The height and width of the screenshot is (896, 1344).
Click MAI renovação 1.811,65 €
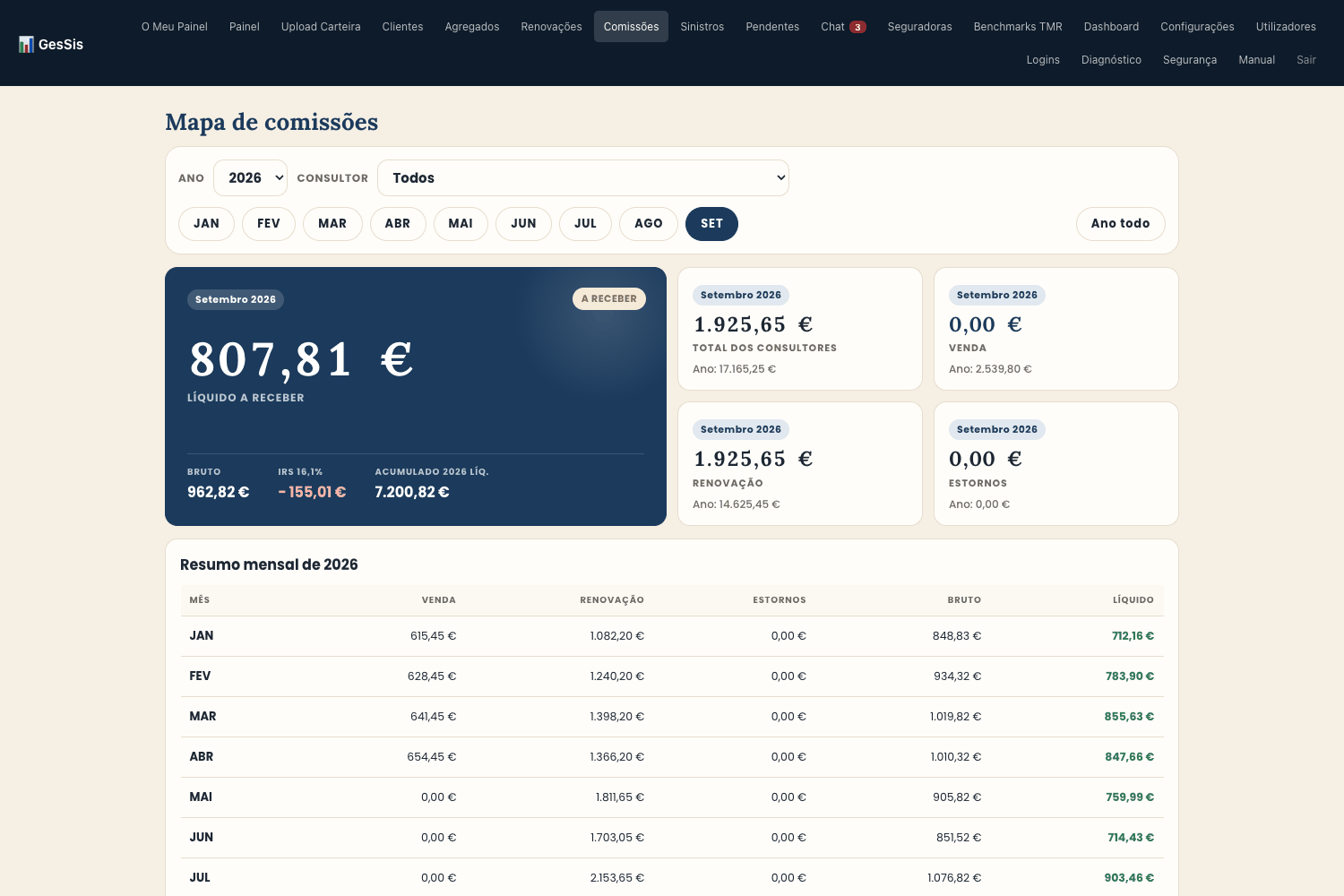tap(619, 797)
